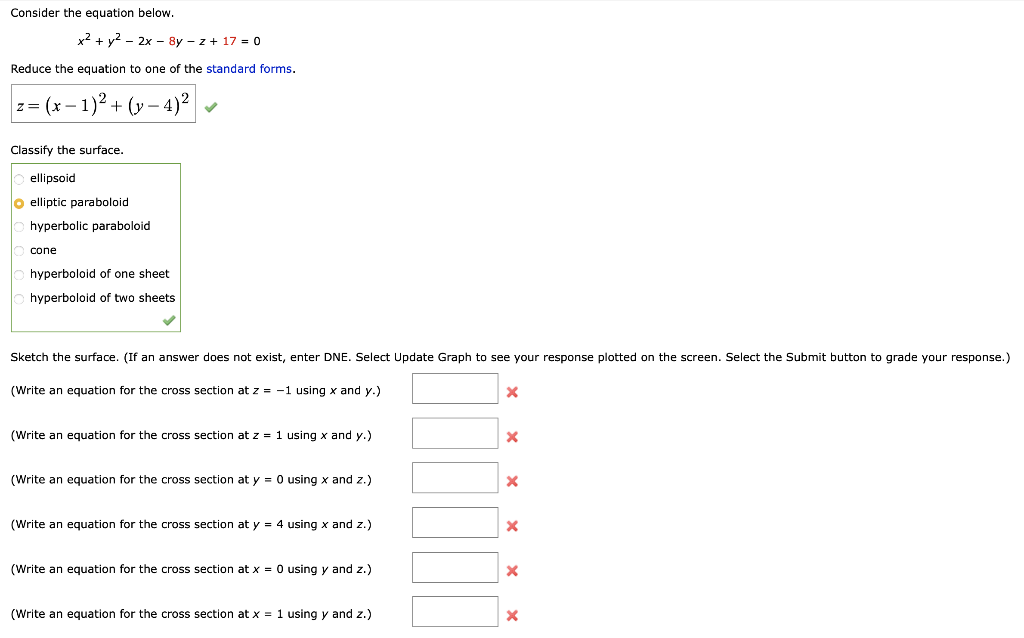The width and height of the screenshot is (1024, 638).
Task: Open the 'standard forms' link
Action: point(249,69)
